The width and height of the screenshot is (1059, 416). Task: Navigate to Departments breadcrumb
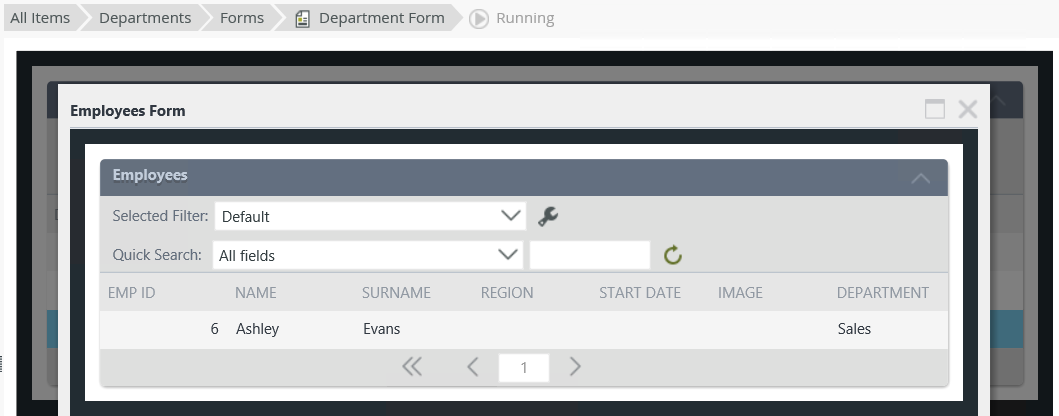click(145, 18)
